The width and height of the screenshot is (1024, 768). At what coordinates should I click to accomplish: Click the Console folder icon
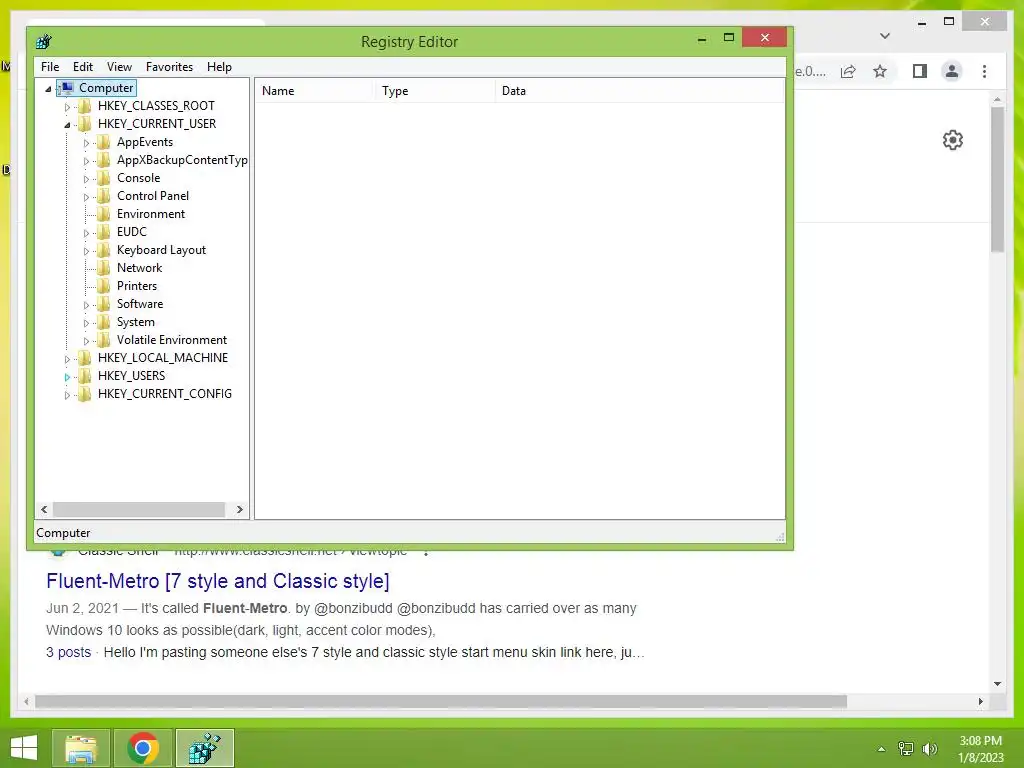pos(103,178)
